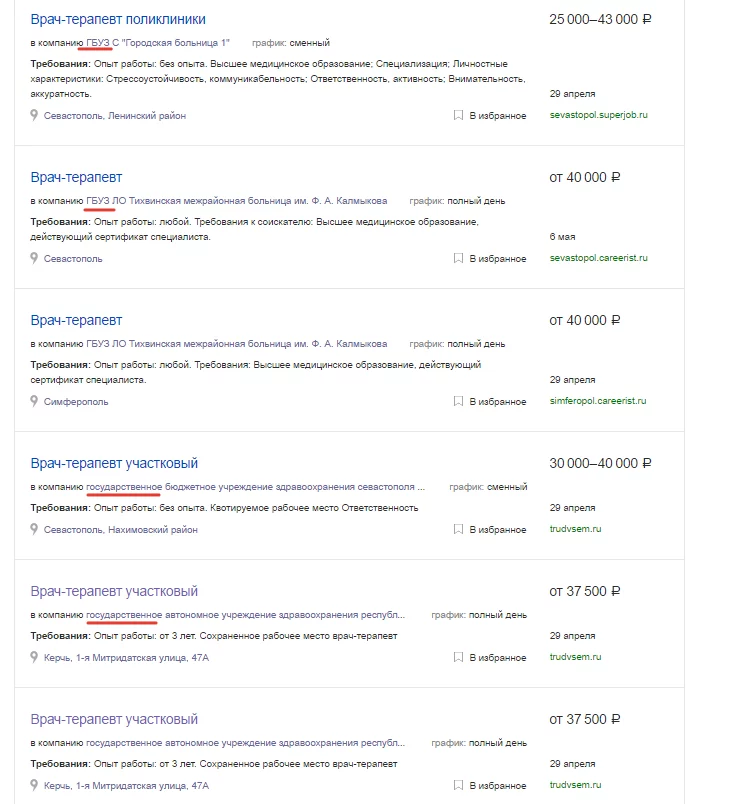Click bookmark icon for the Симферополь vacancy

[x=458, y=402]
